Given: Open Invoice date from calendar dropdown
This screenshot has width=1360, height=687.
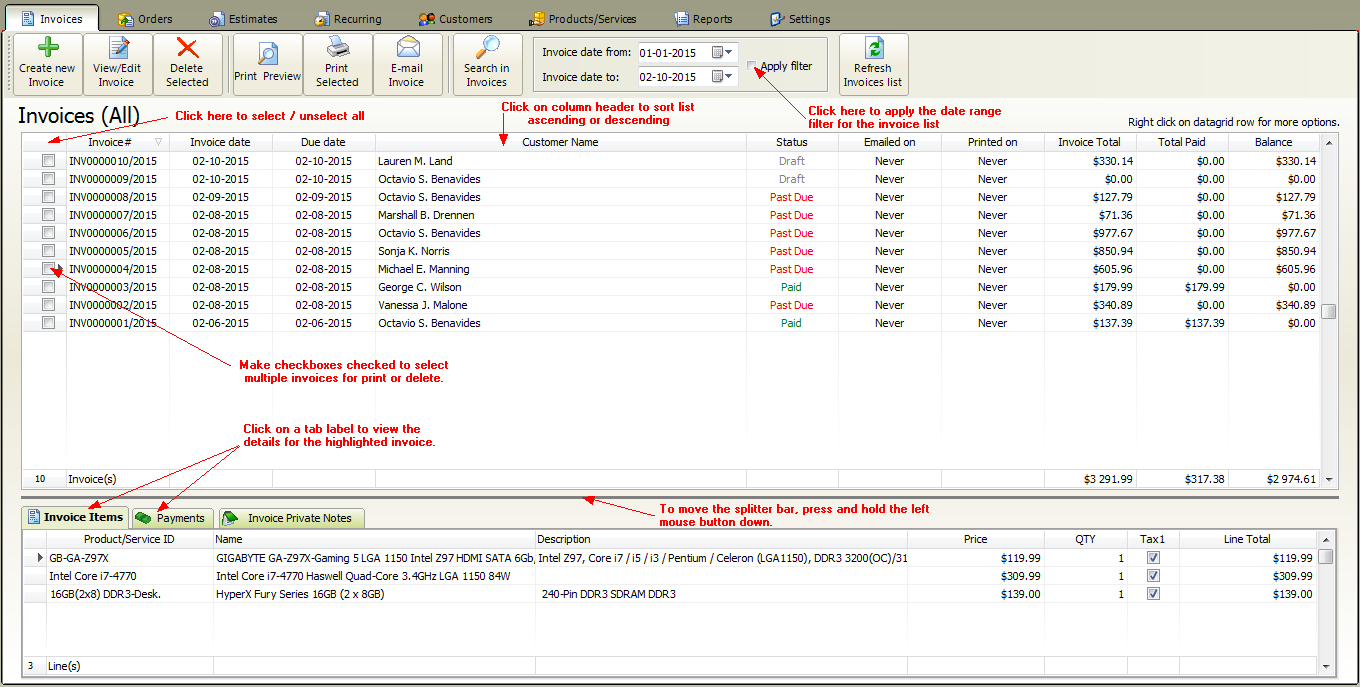Looking at the screenshot, I should point(722,52).
